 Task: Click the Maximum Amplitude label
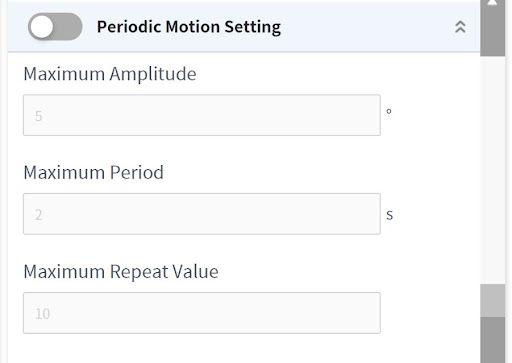[x=110, y=74]
